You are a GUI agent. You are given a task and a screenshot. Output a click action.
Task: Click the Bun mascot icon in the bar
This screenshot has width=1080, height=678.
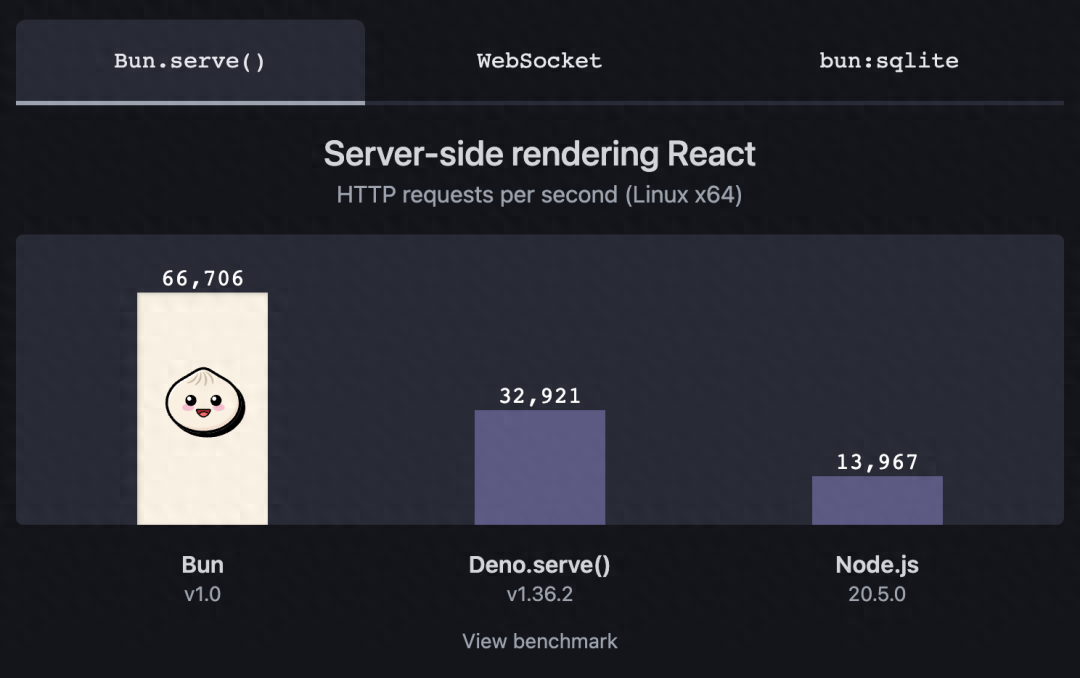coord(205,402)
